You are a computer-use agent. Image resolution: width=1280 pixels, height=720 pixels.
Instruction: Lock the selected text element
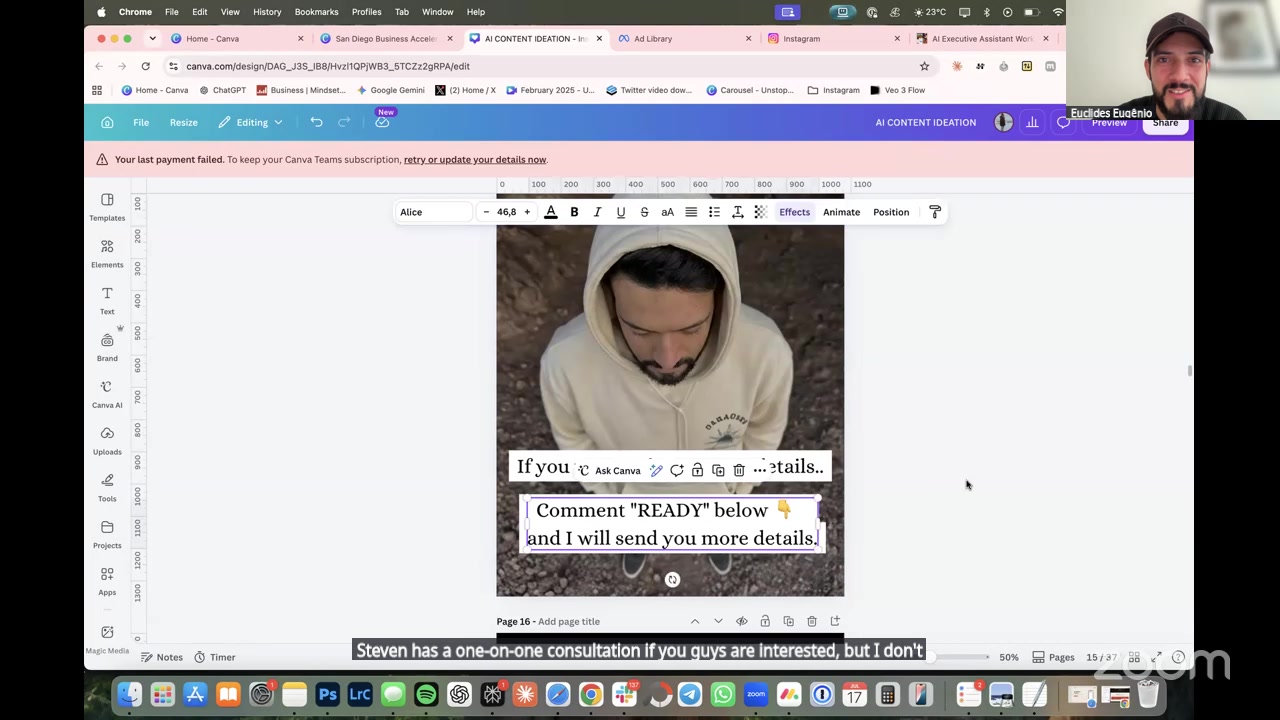[x=697, y=470]
